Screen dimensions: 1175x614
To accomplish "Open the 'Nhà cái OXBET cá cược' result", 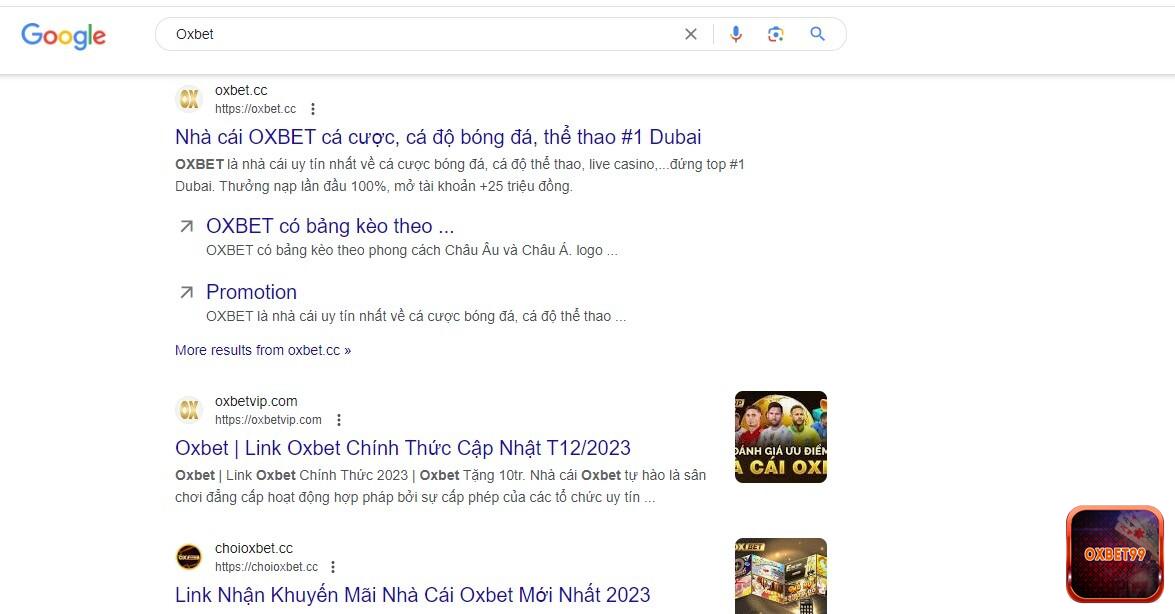I will point(438,137).
